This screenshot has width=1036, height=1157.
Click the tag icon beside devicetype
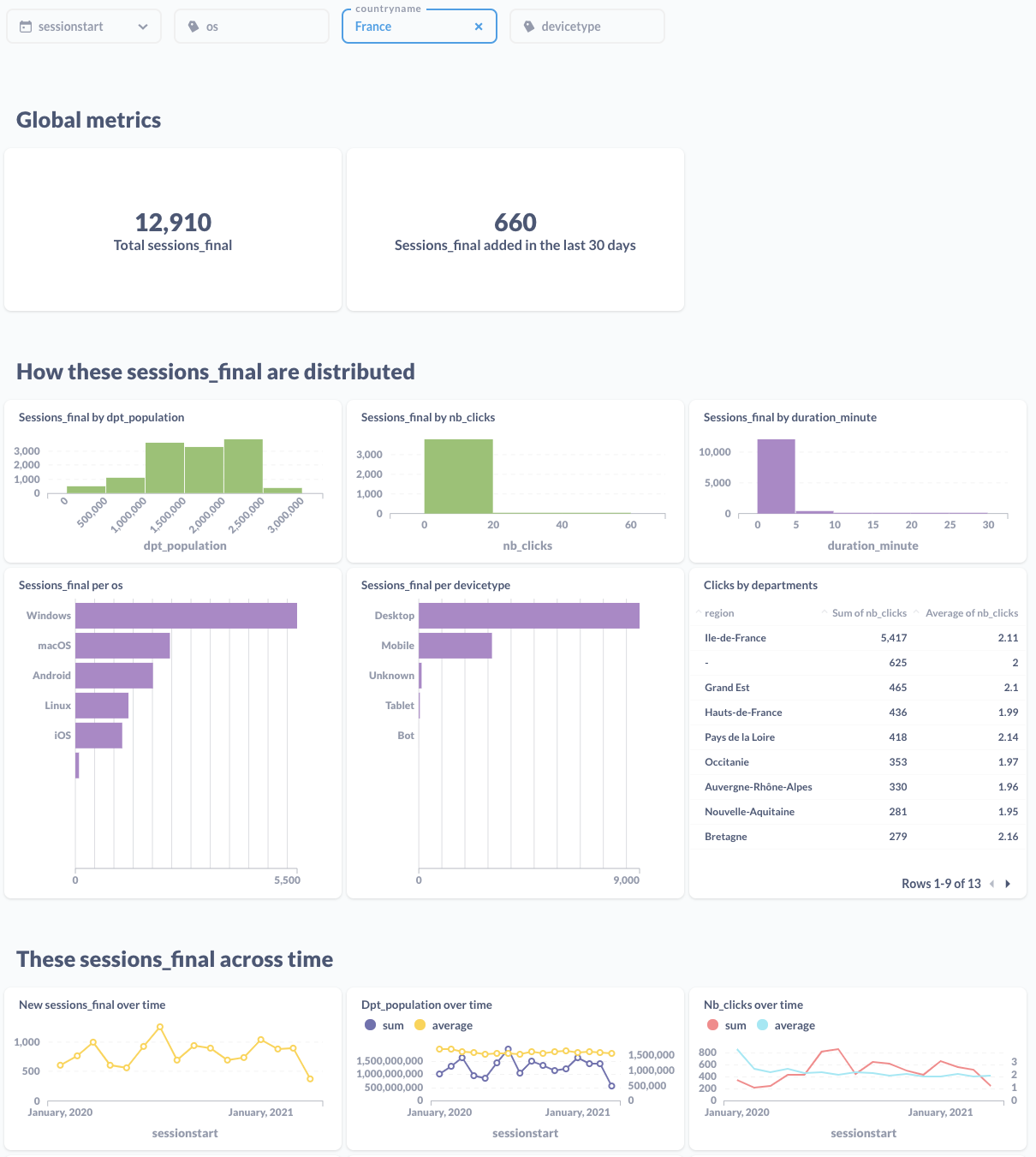(x=529, y=27)
